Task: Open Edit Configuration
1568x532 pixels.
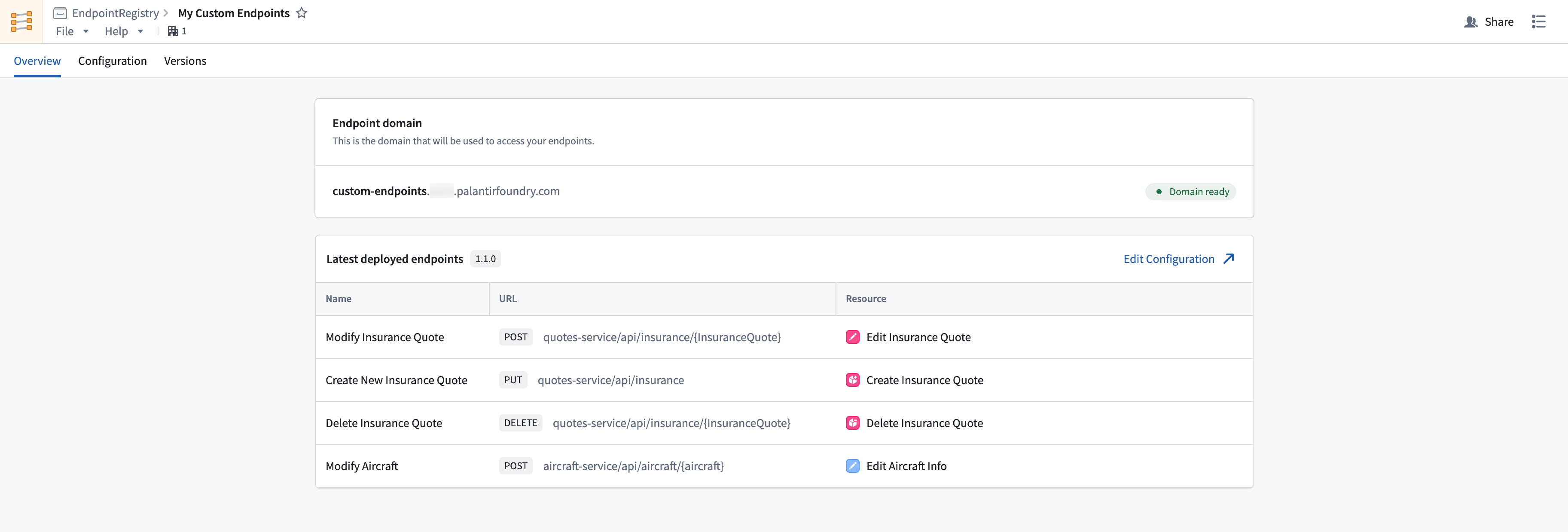Action: 1168,258
